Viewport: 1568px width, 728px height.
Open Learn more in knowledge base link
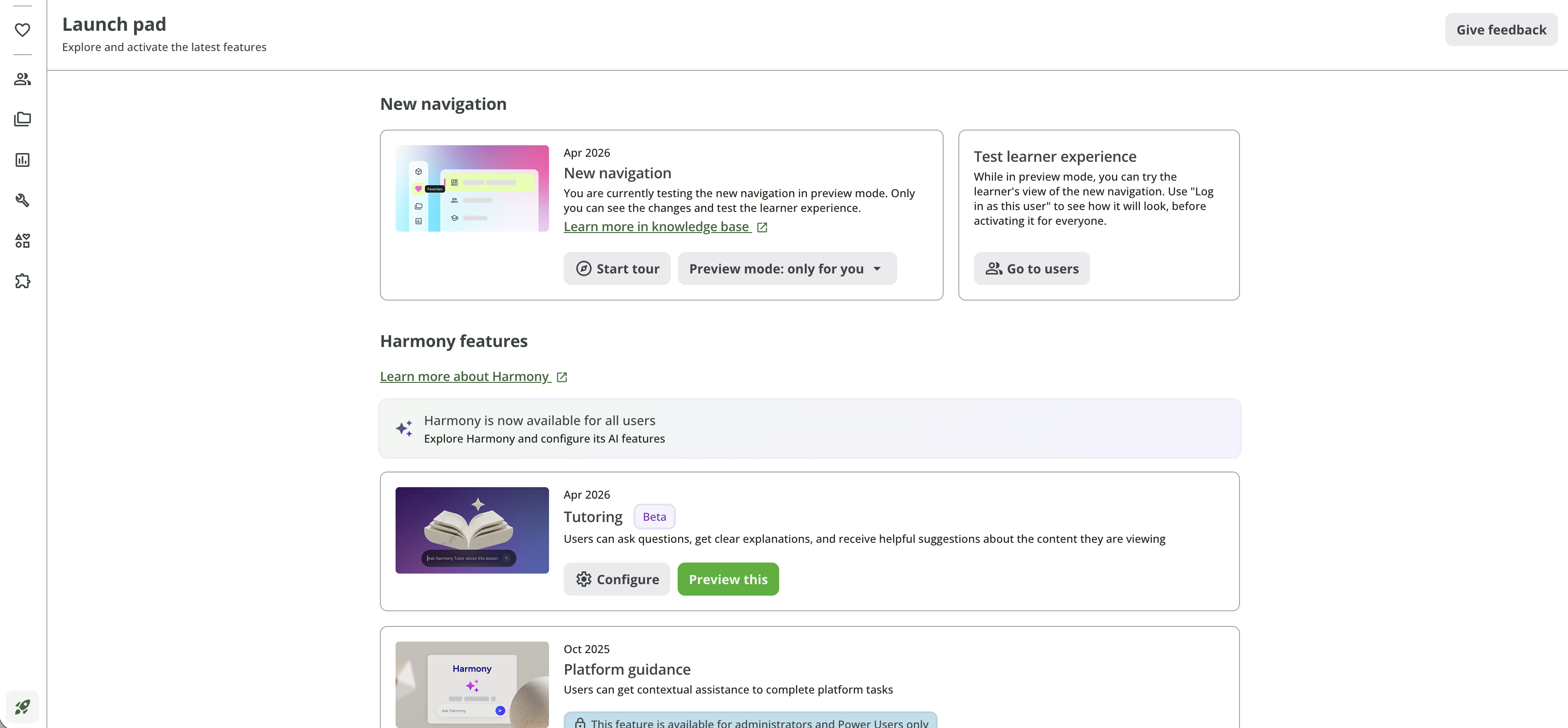tap(657, 227)
